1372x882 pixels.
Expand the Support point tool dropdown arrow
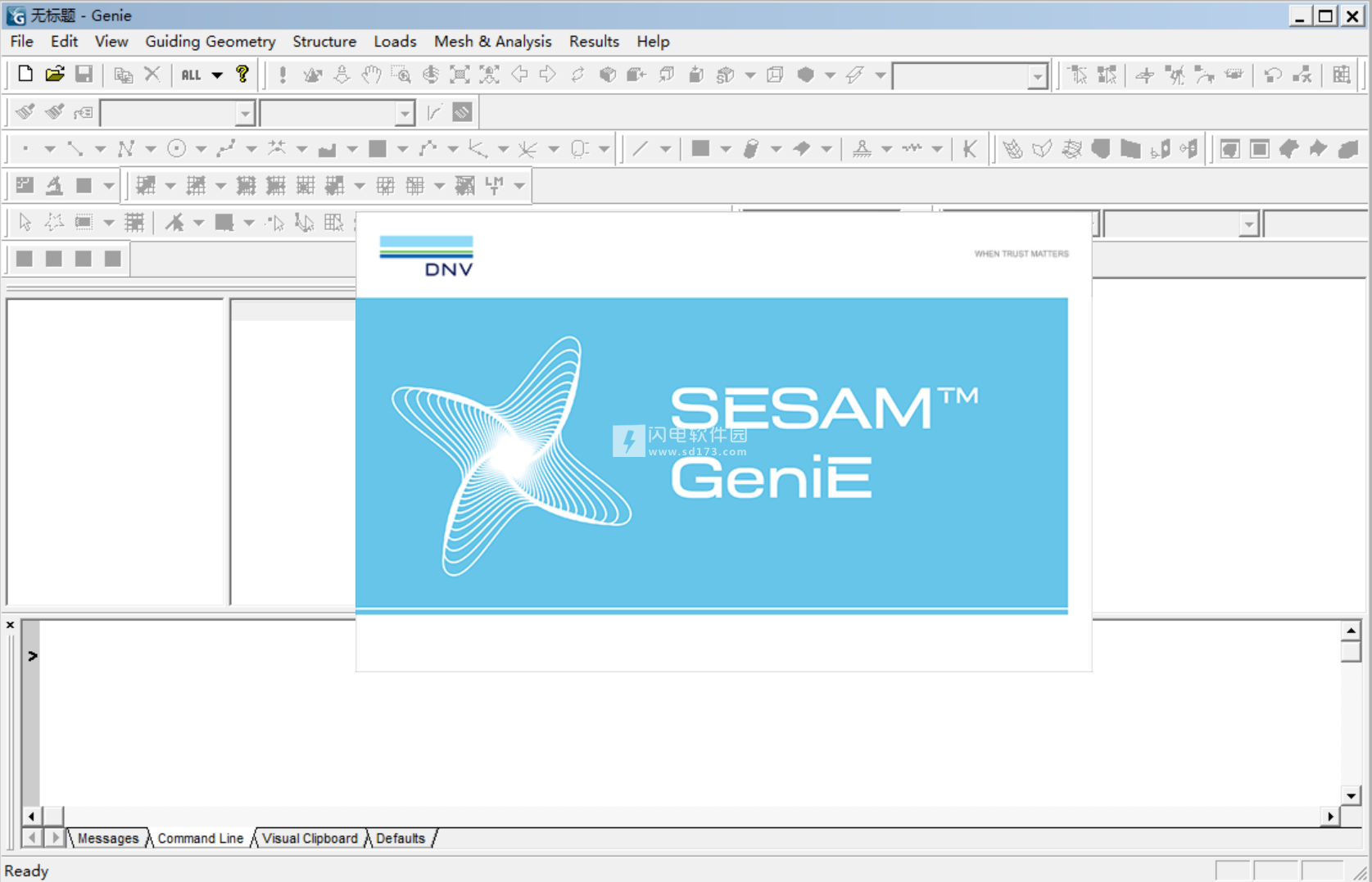[x=886, y=148]
